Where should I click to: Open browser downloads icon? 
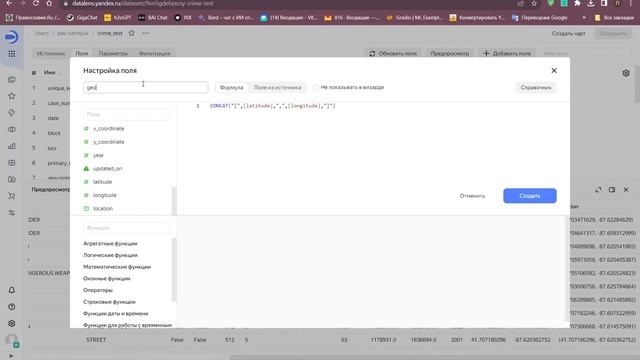591,3
